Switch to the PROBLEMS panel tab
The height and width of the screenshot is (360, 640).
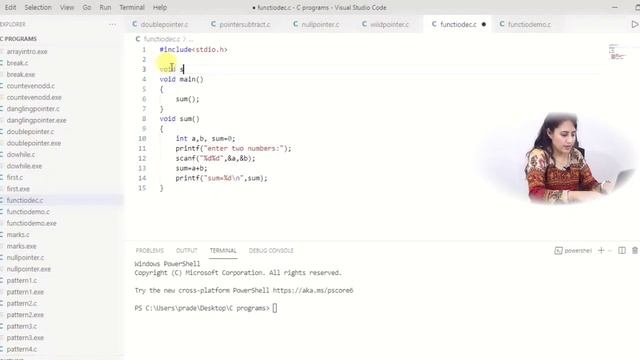(149, 251)
